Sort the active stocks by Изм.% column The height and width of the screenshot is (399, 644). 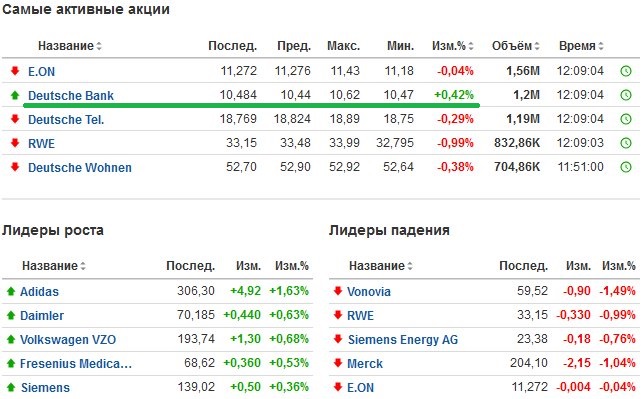(x=453, y=46)
